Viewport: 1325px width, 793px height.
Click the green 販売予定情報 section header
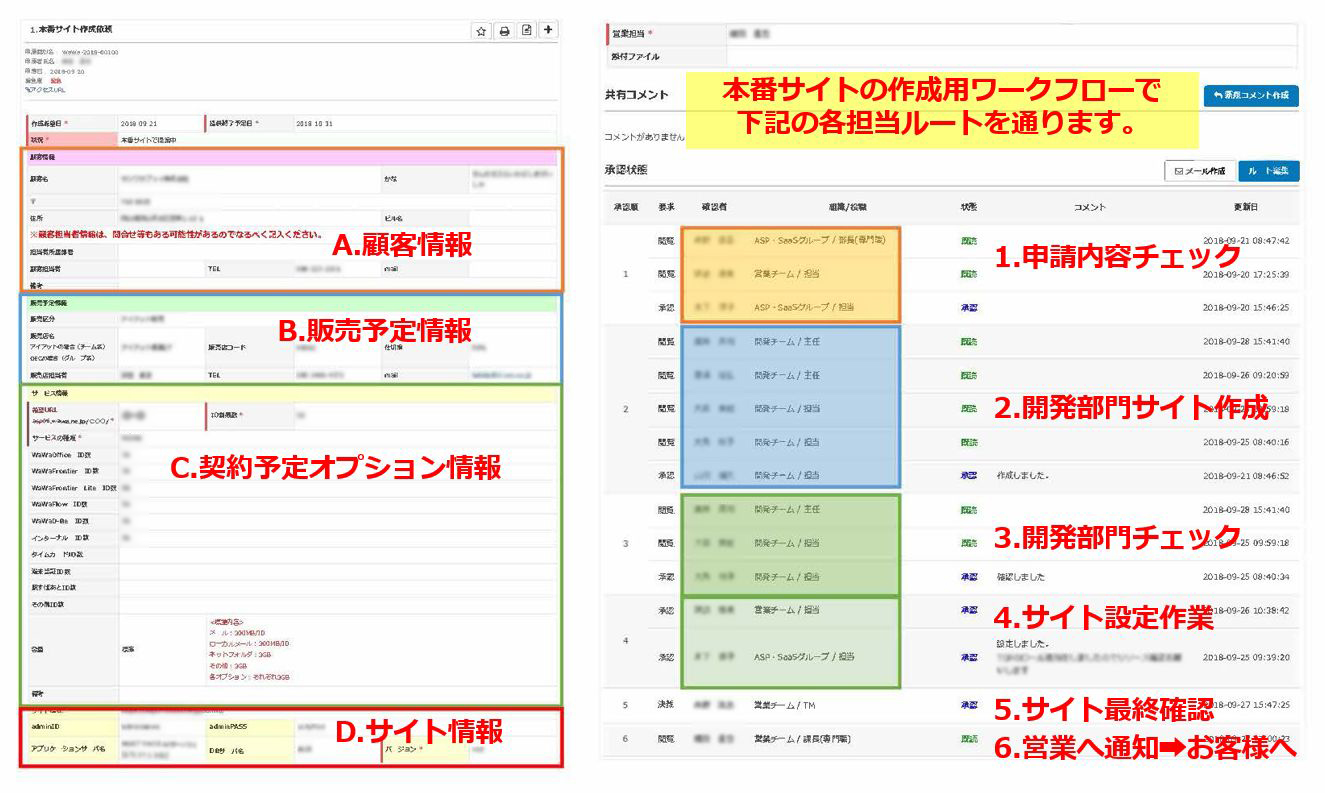290,302
